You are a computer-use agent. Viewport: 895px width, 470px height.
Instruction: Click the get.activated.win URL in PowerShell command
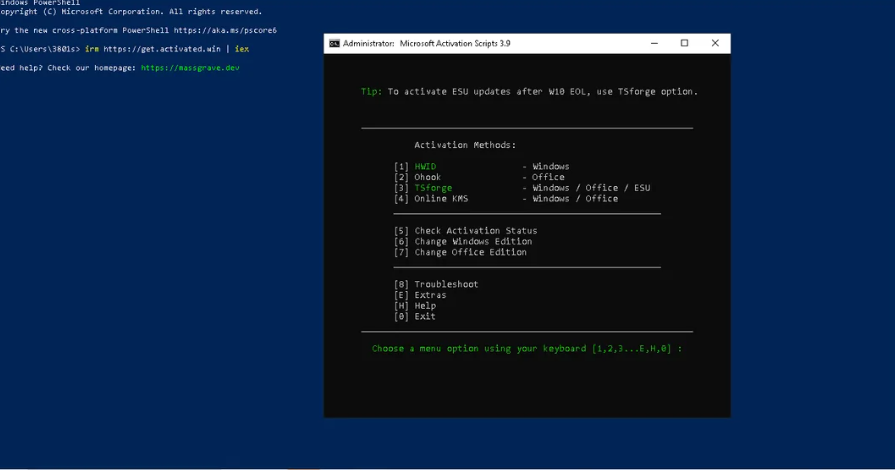pos(162,49)
